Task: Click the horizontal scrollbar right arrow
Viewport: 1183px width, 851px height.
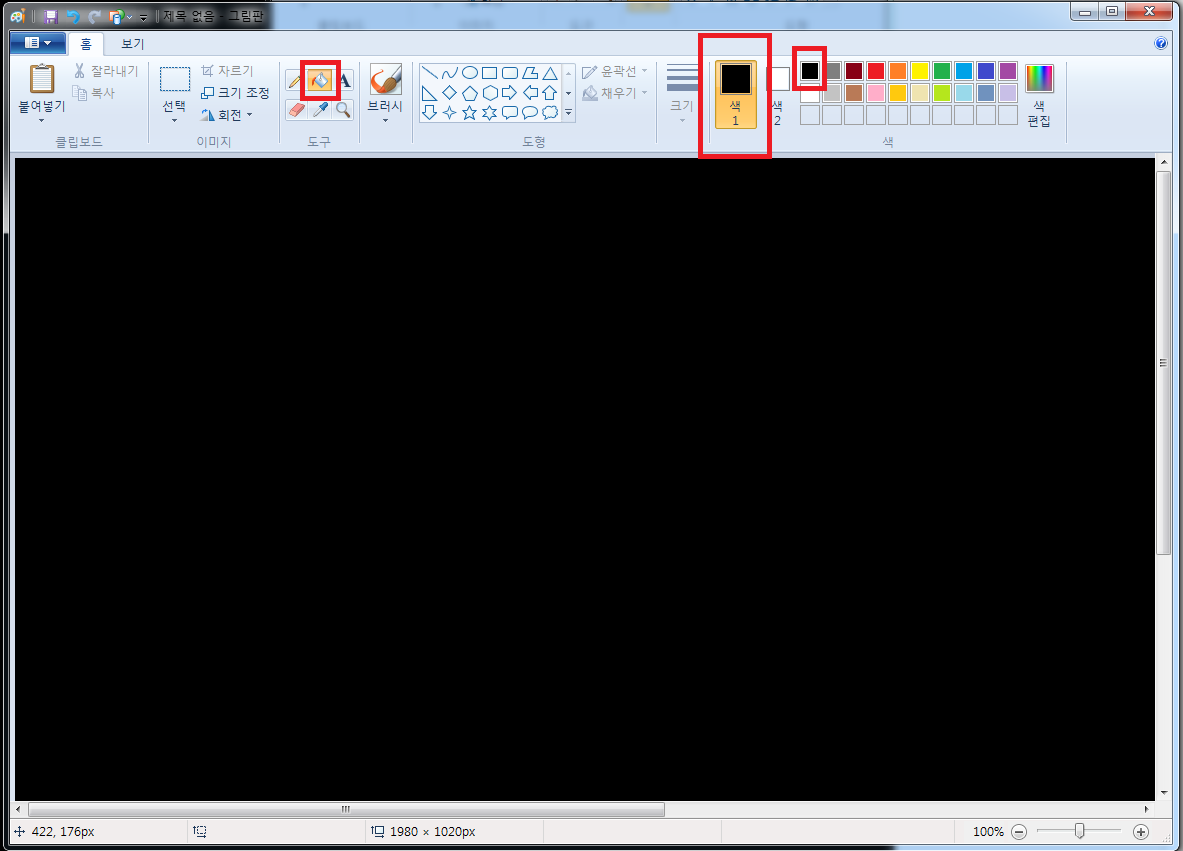Action: coord(1147,810)
